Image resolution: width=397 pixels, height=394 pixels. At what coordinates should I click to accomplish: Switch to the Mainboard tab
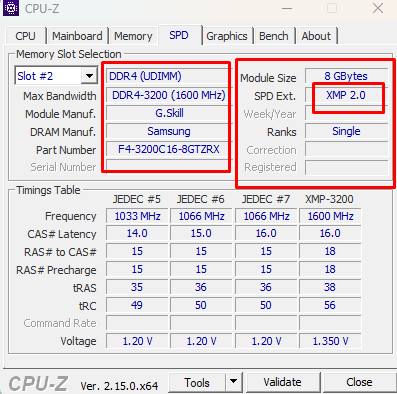coord(77,36)
